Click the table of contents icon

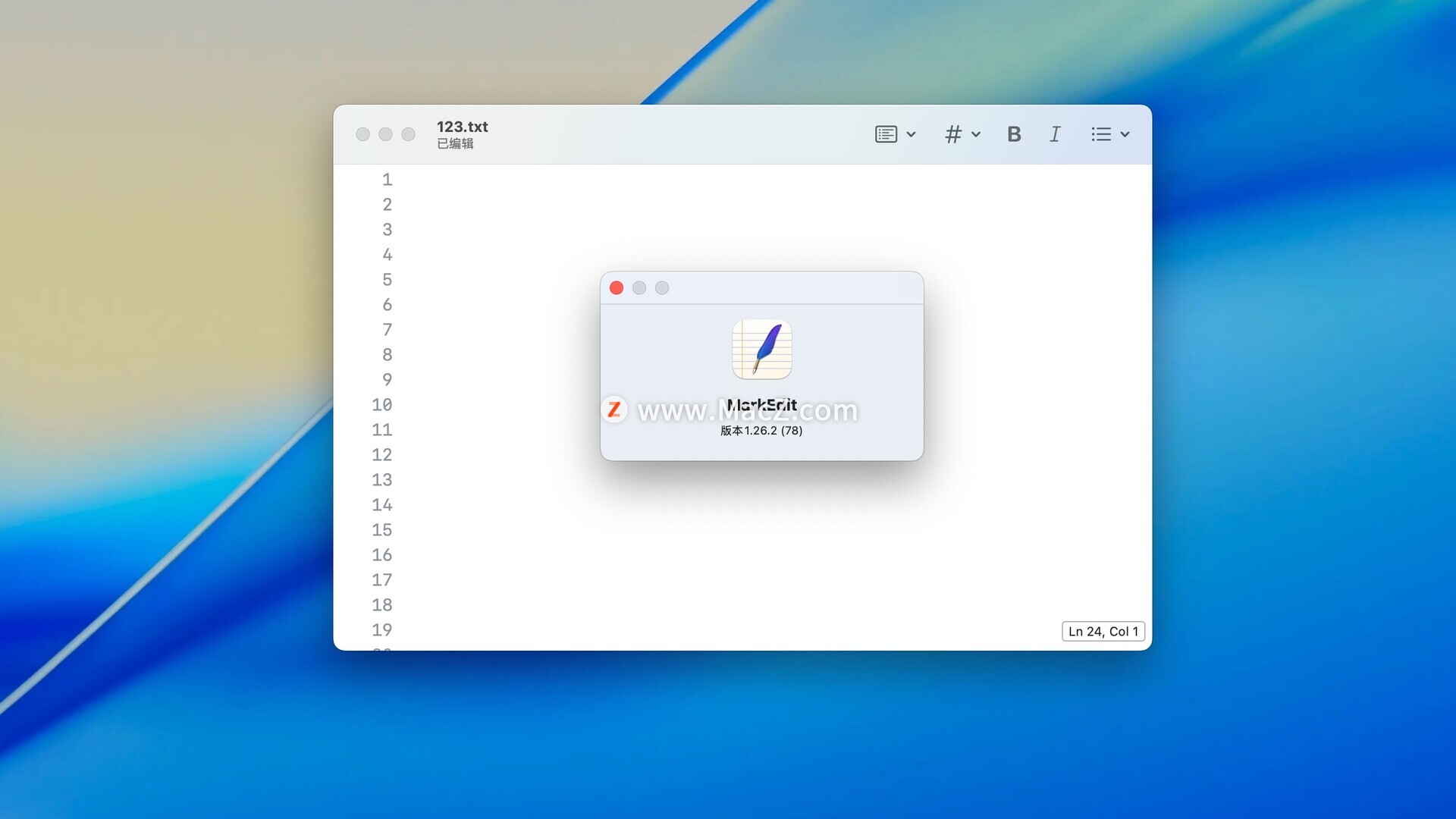(x=886, y=134)
